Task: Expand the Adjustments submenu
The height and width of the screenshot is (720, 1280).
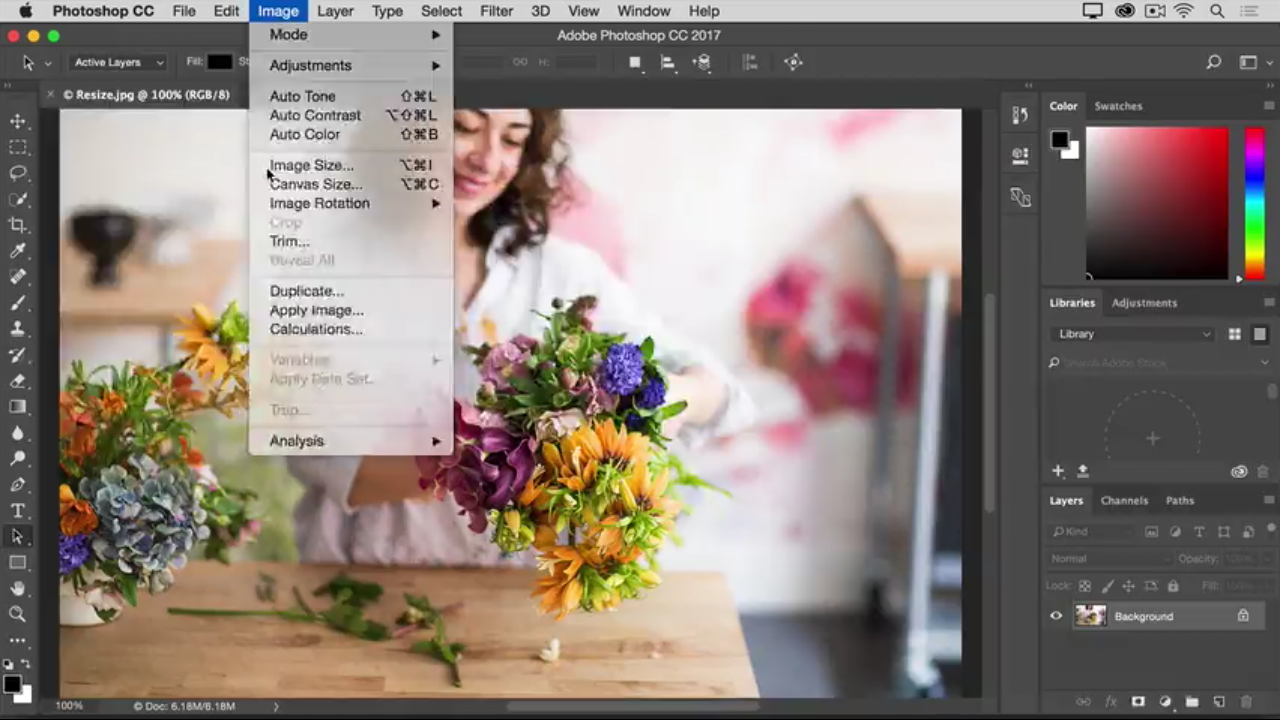Action: [x=310, y=65]
